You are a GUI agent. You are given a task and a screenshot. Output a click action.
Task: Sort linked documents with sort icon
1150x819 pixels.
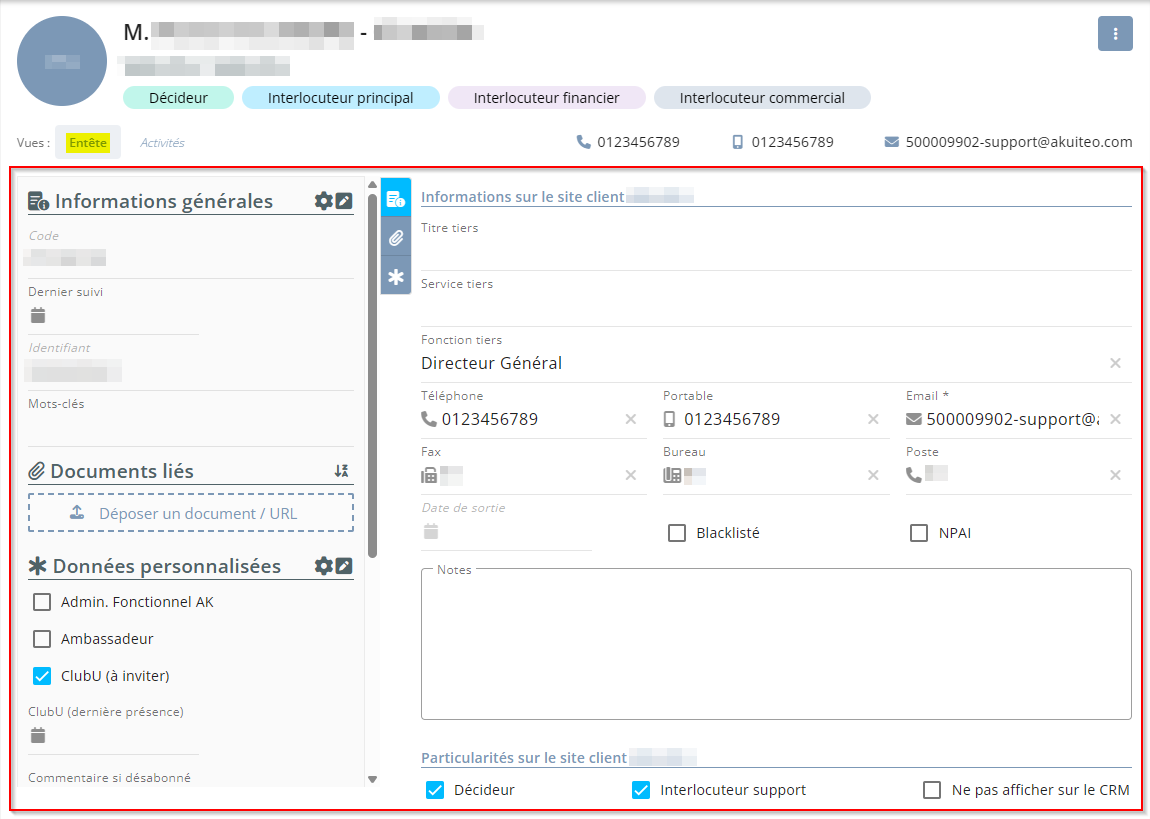tap(341, 471)
